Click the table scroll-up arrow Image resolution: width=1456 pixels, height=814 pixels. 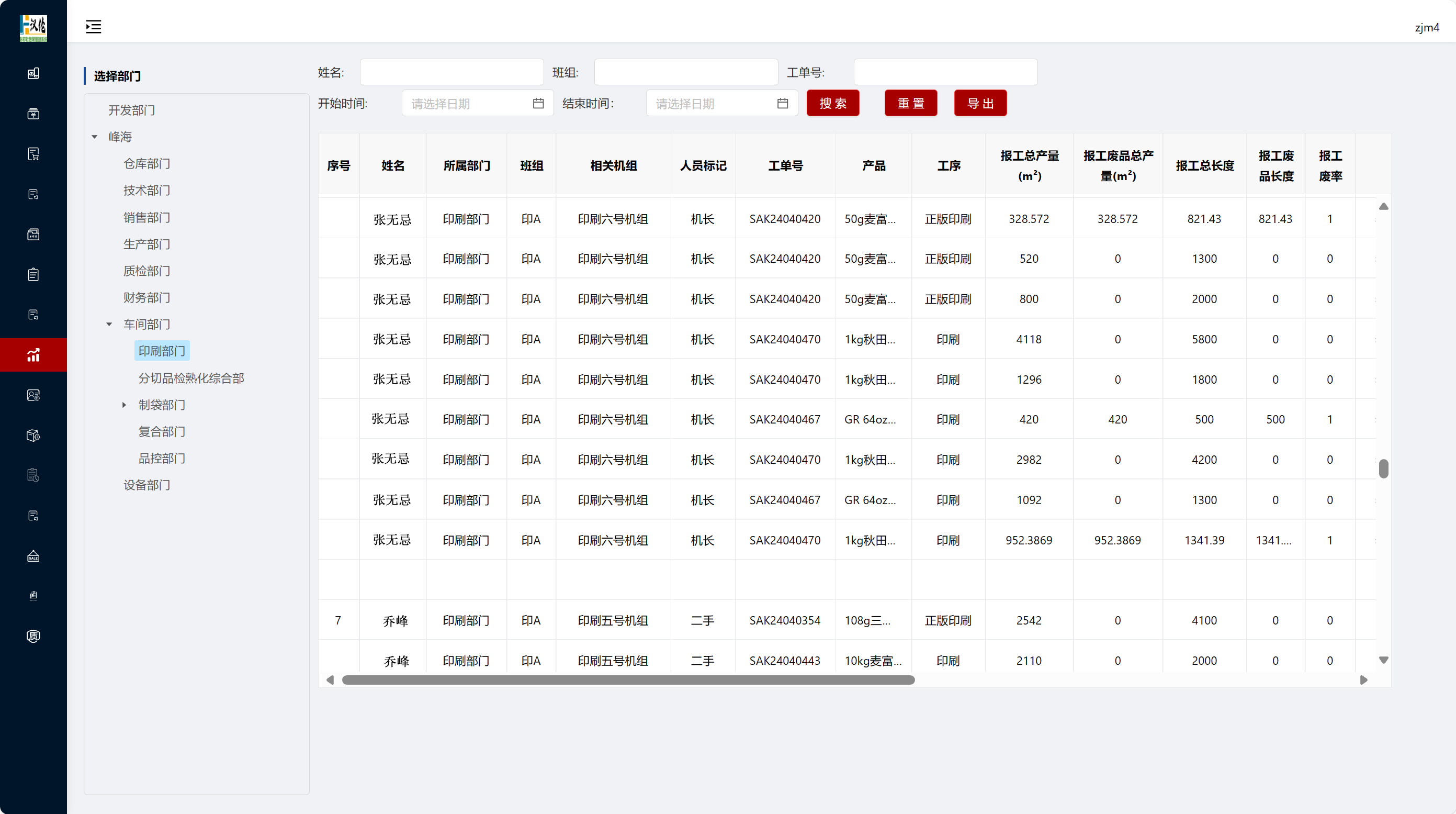coord(1384,206)
